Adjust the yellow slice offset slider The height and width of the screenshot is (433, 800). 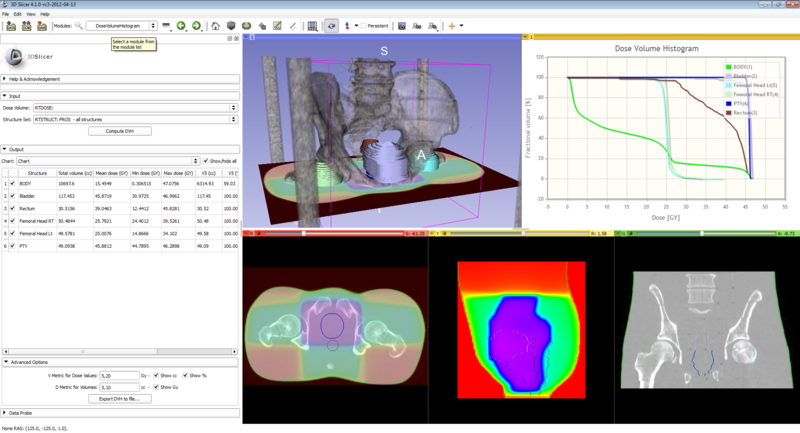pos(520,234)
